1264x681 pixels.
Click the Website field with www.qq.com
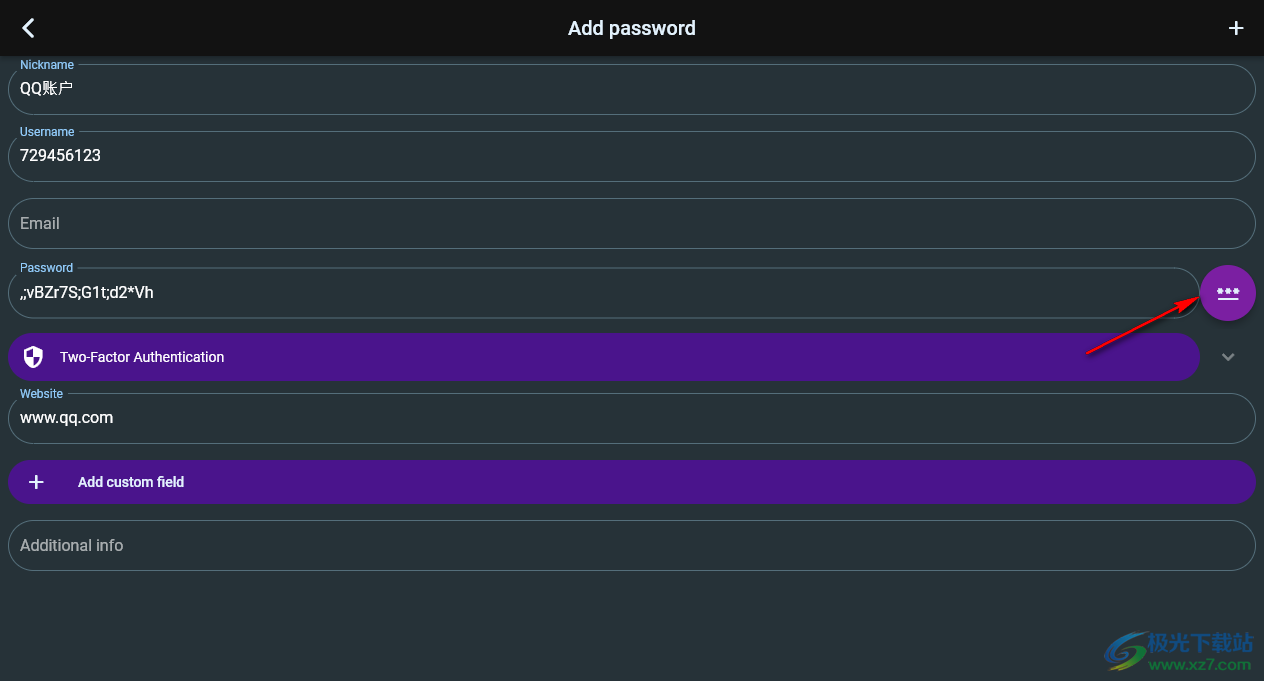(632, 418)
